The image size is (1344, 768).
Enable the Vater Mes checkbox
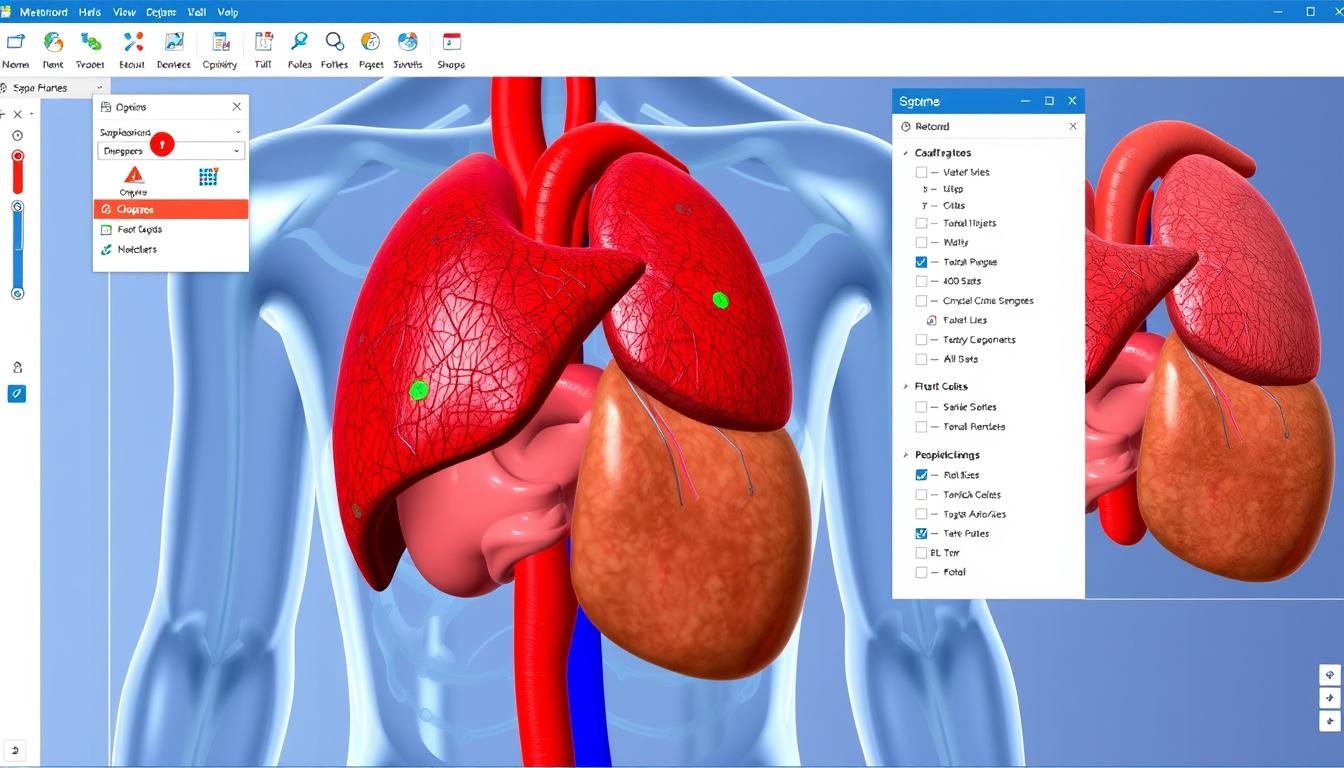[x=920, y=171]
